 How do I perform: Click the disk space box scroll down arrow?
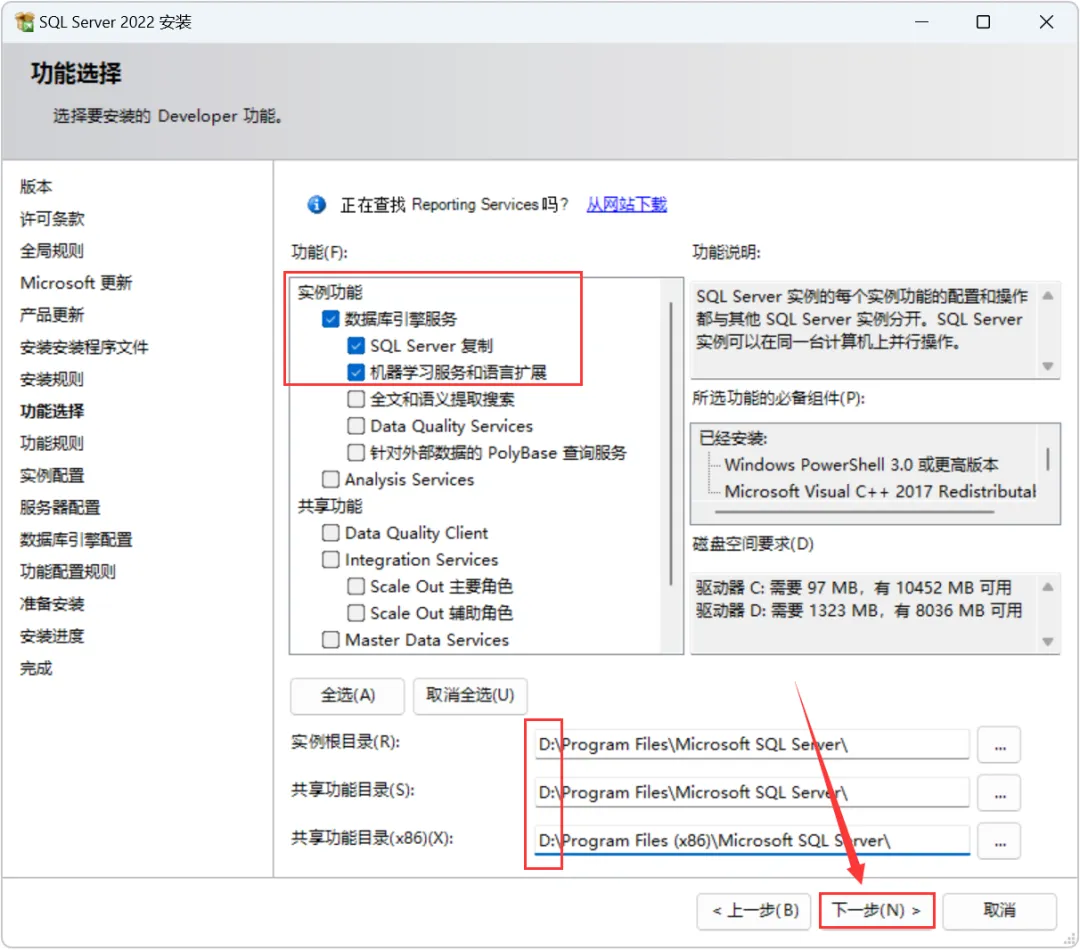[1048, 642]
